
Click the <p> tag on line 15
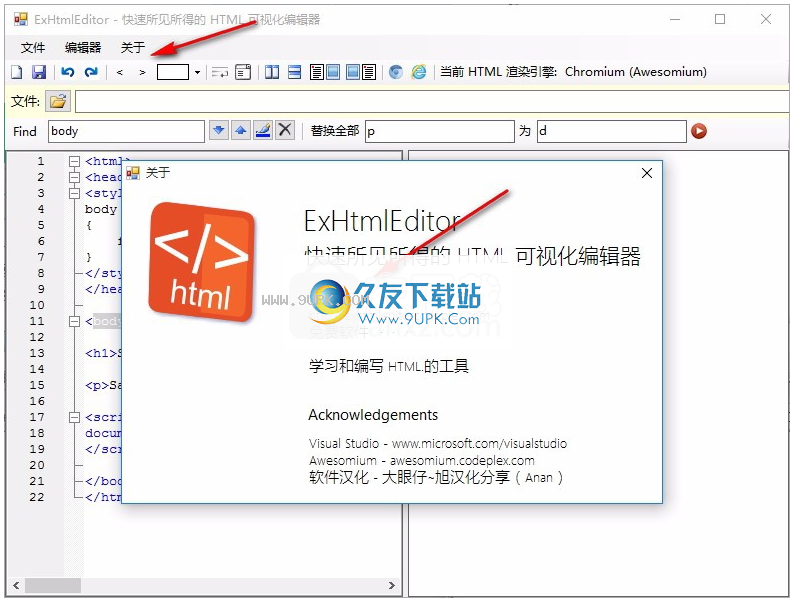click(97, 385)
